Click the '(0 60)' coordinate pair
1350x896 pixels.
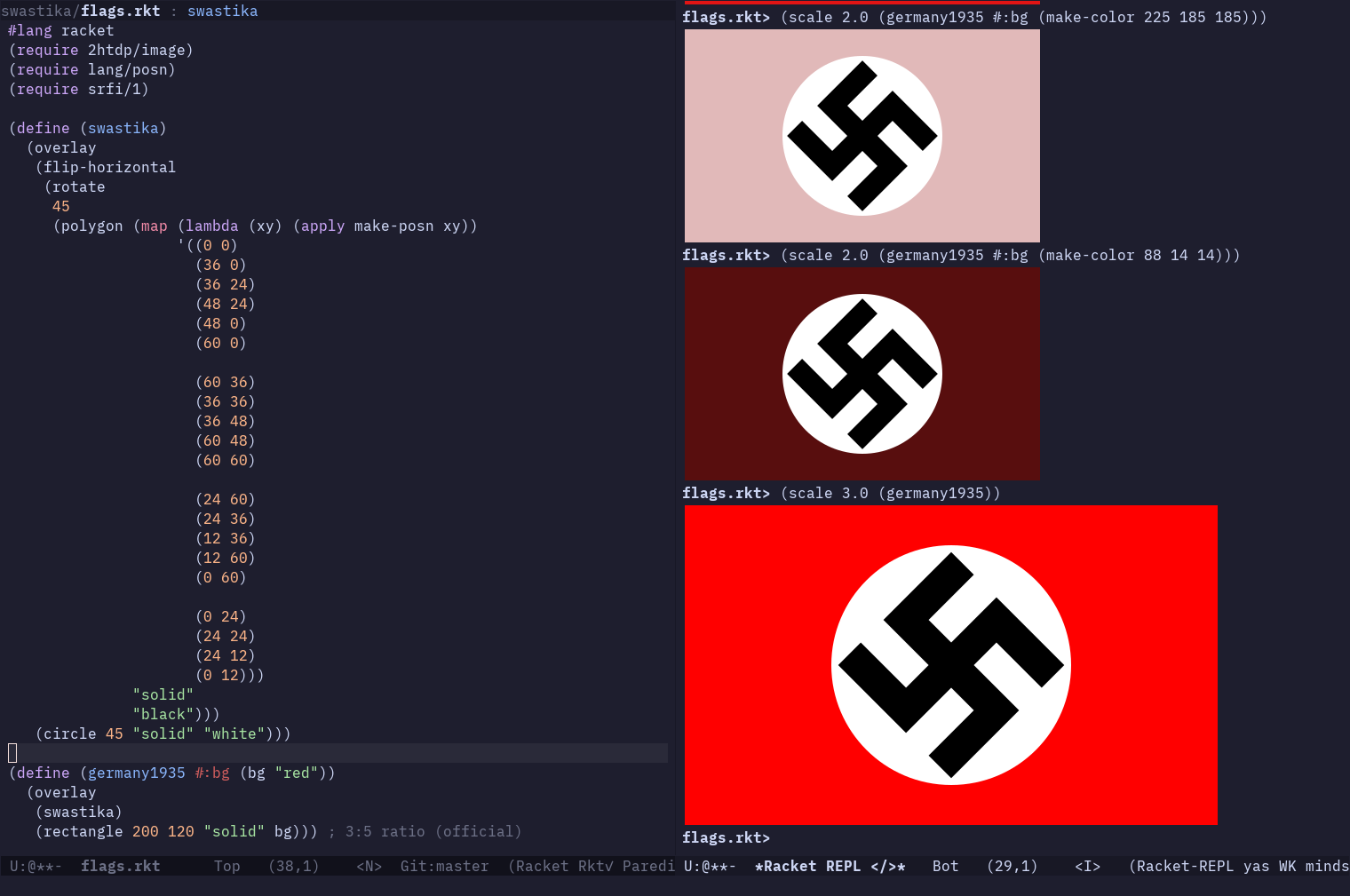click(221, 577)
